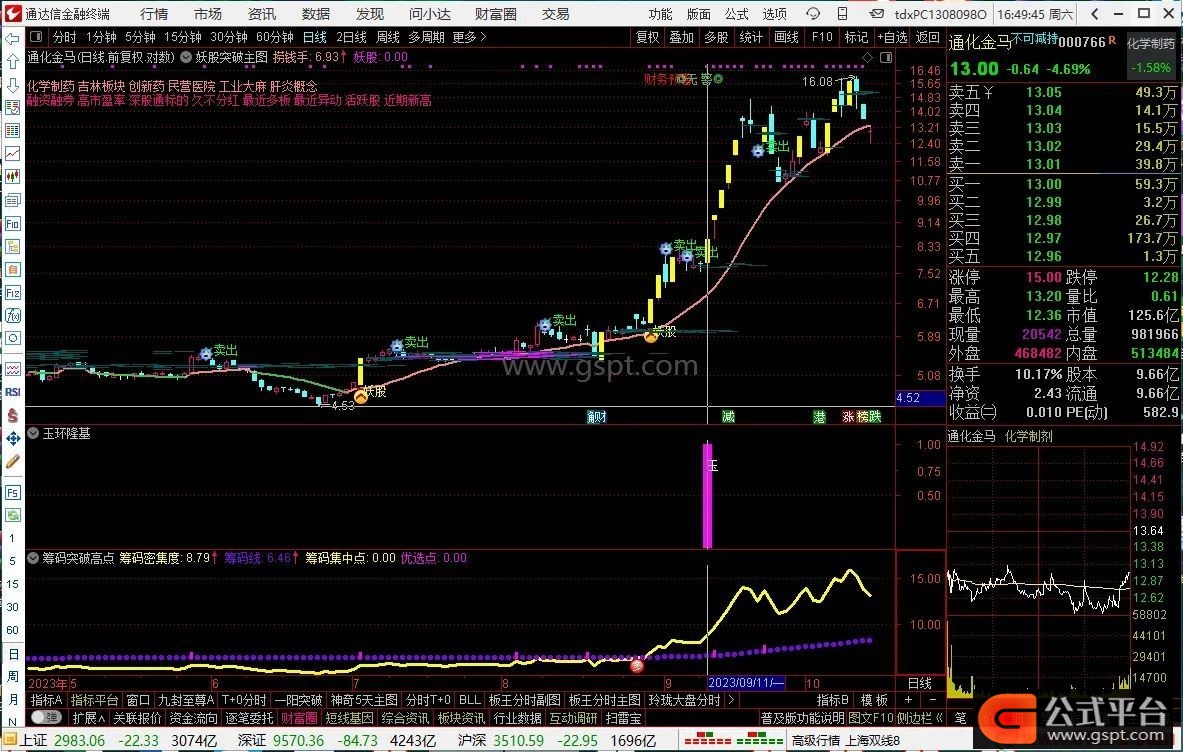
Task: Click the left-pointing back arrow in sidebar
Action: (13, 38)
